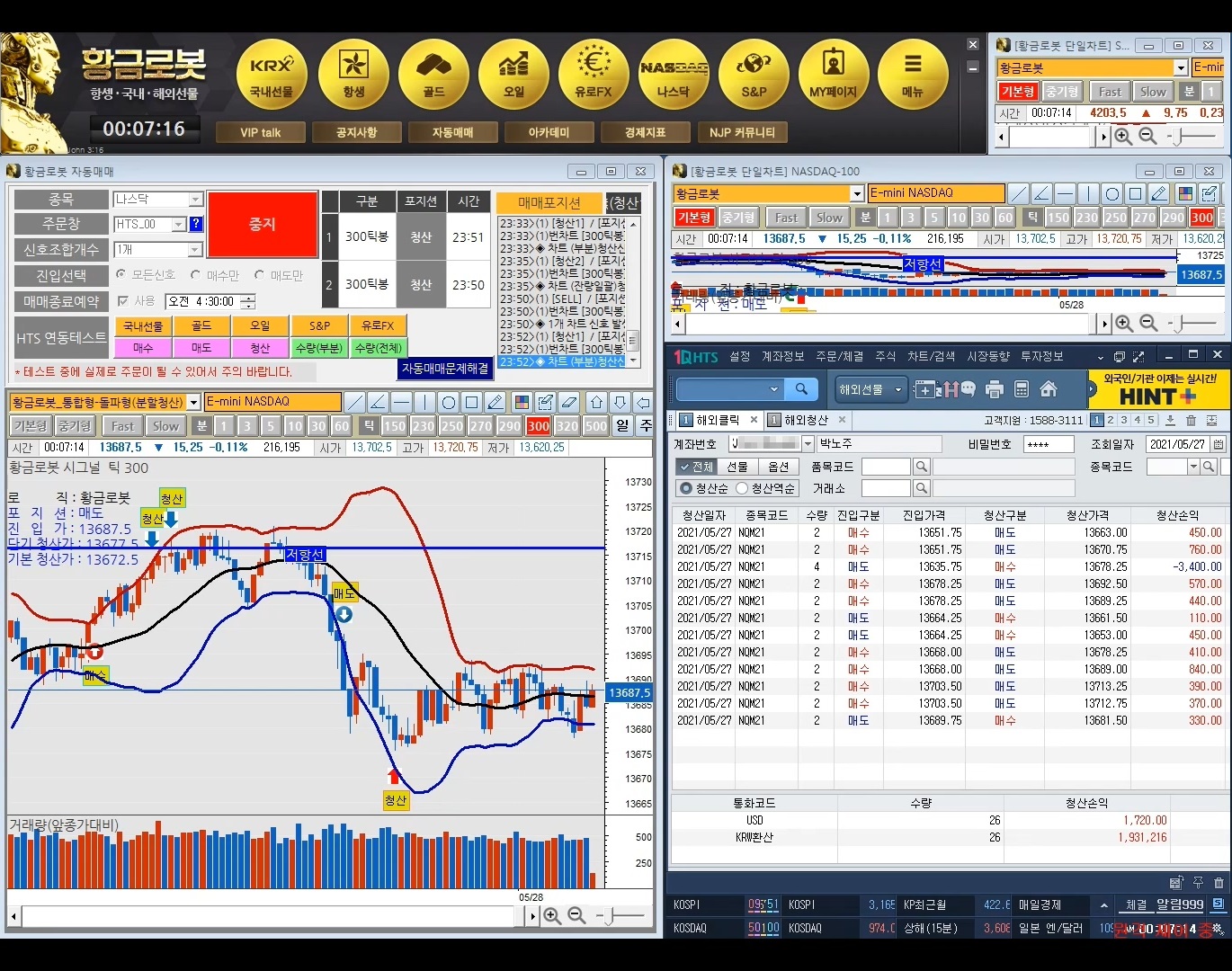
Task: Select 청산순 radio button
Action: point(686,488)
